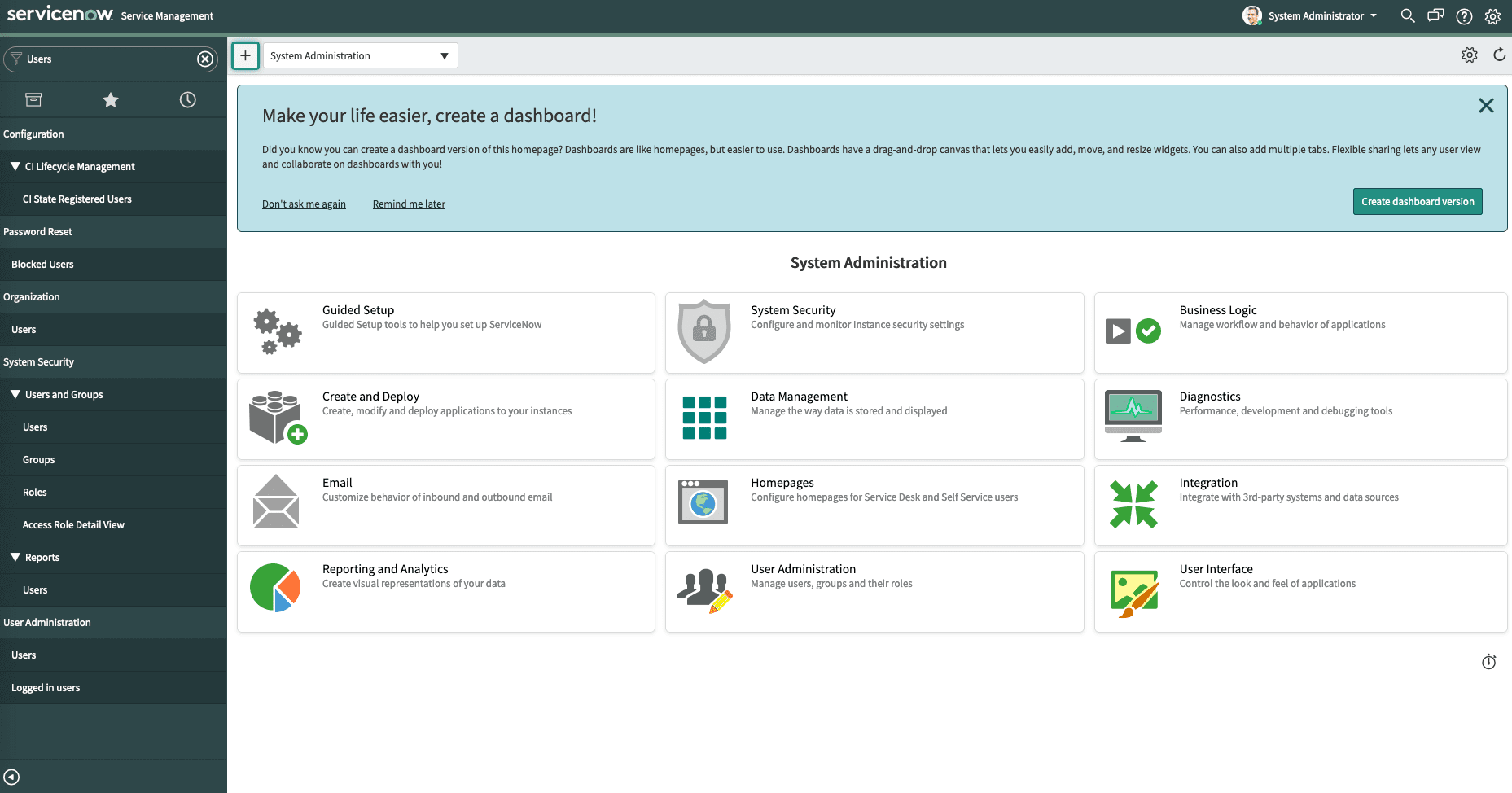Open the global search magnifier icon
The width and height of the screenshot is (1512, 793).
point(1407,15)
